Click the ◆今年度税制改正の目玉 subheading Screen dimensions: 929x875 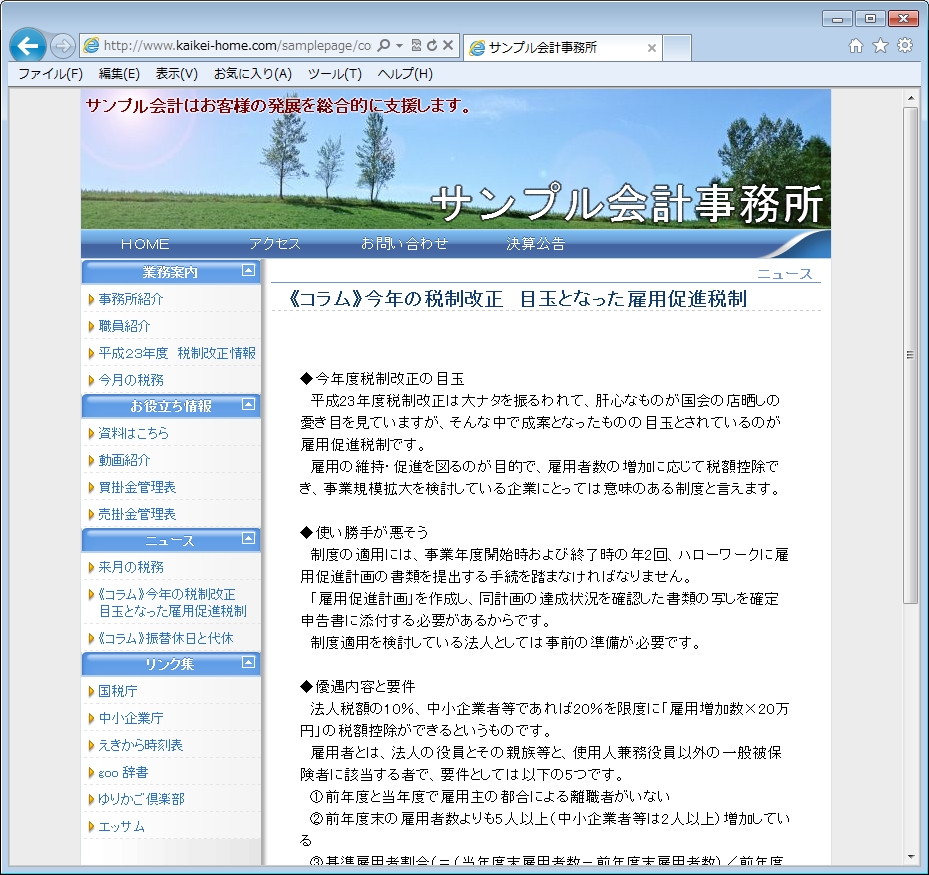click(382, 379)
